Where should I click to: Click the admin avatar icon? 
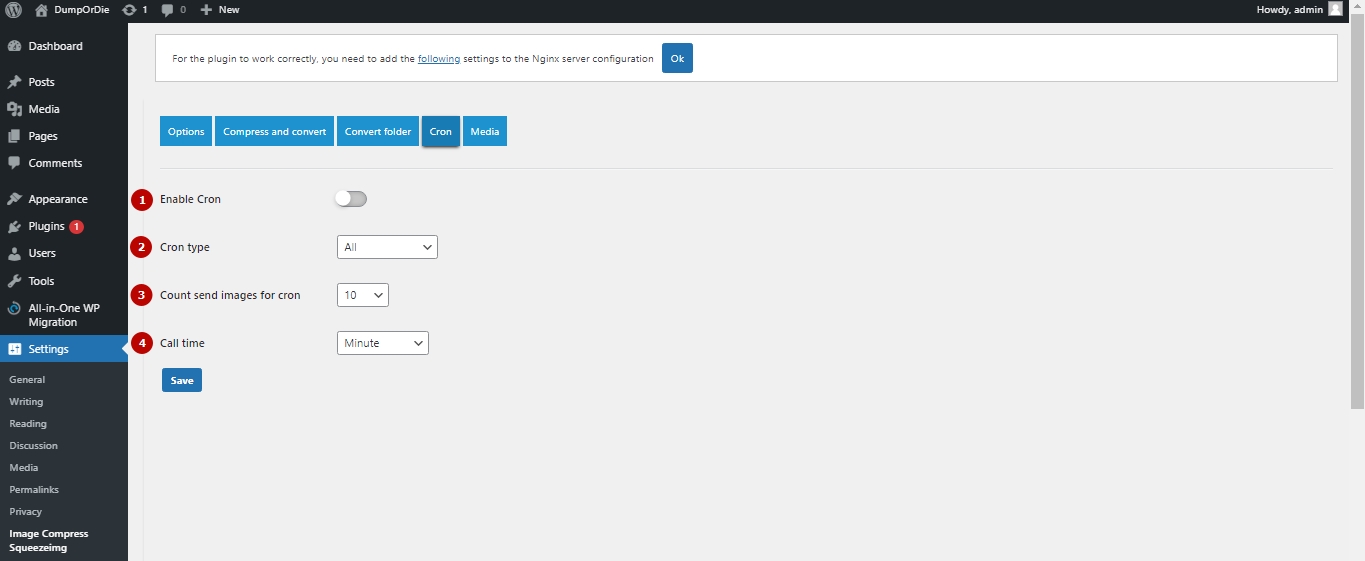1335,9
